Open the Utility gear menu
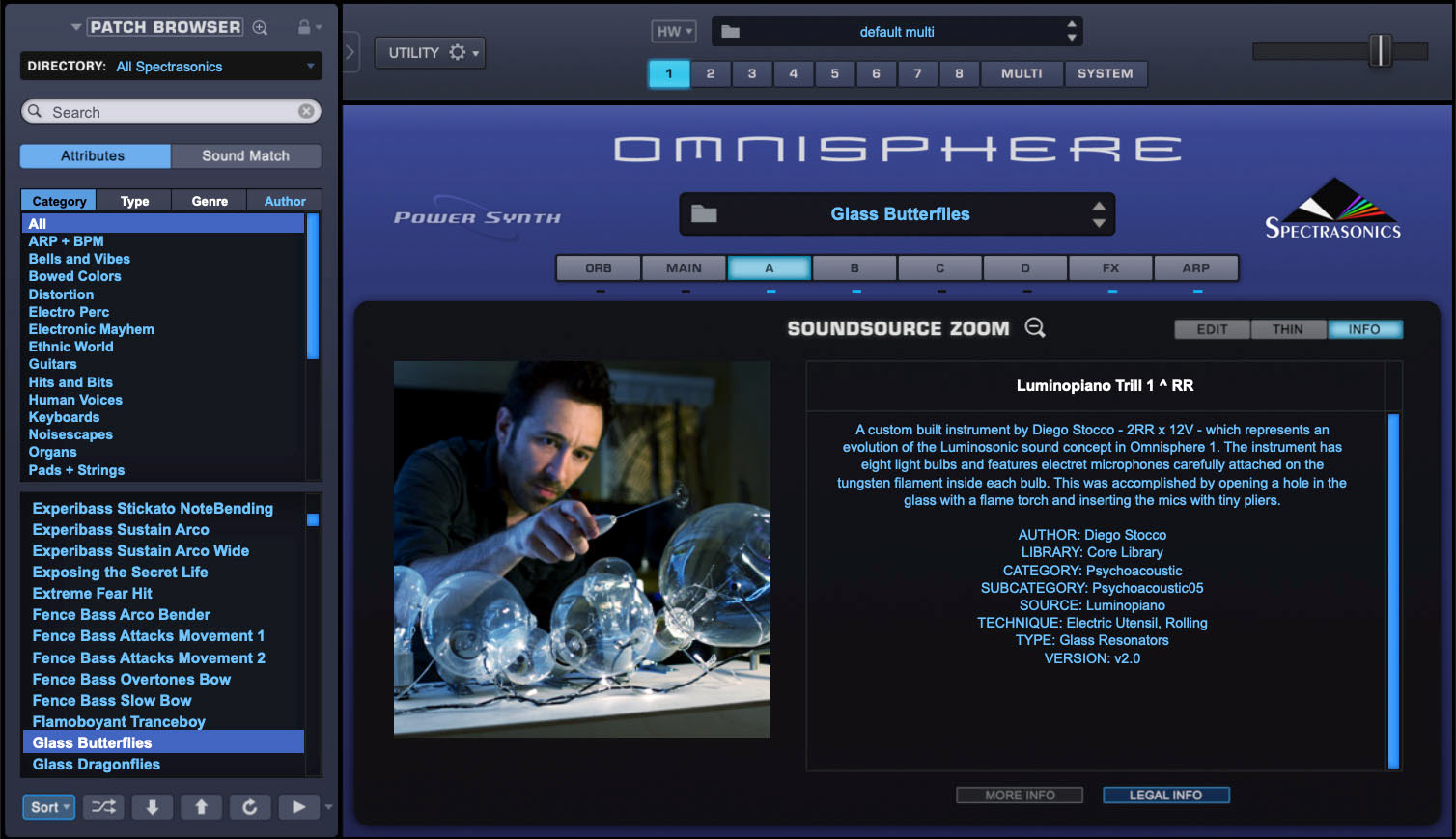 [x=431, y=52]
